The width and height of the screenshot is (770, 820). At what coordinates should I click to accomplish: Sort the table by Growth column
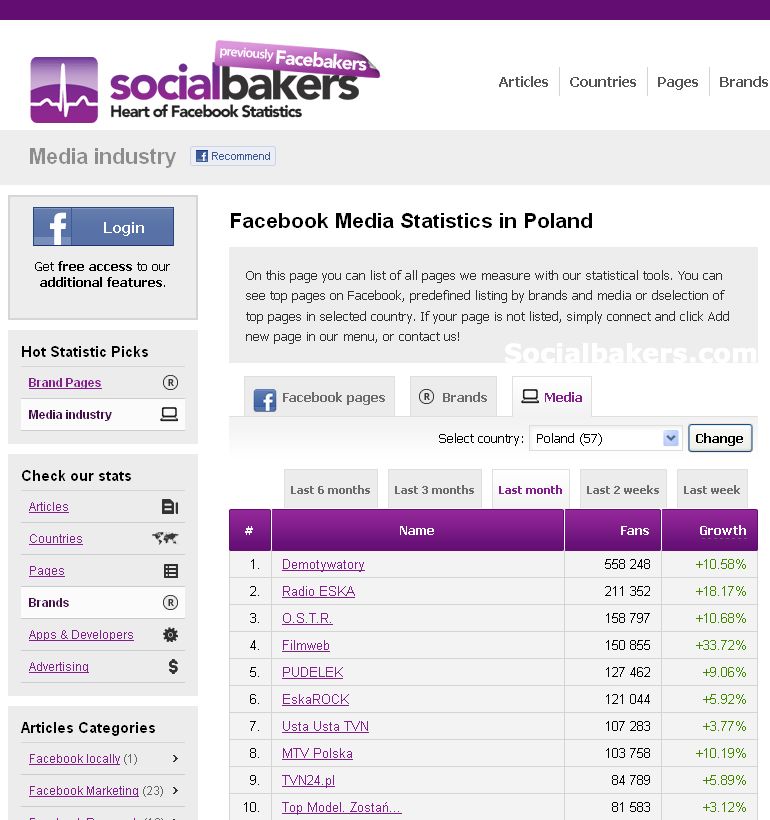pyautogui.click(x=722, y=531)
